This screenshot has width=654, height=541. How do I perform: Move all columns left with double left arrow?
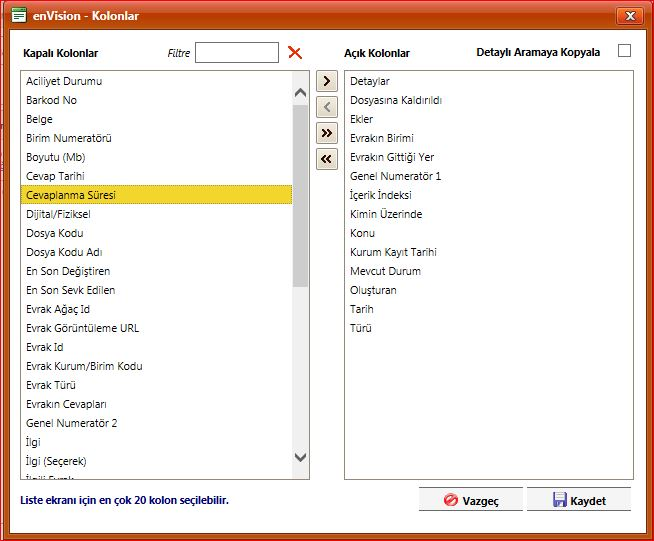coord(327,159)
